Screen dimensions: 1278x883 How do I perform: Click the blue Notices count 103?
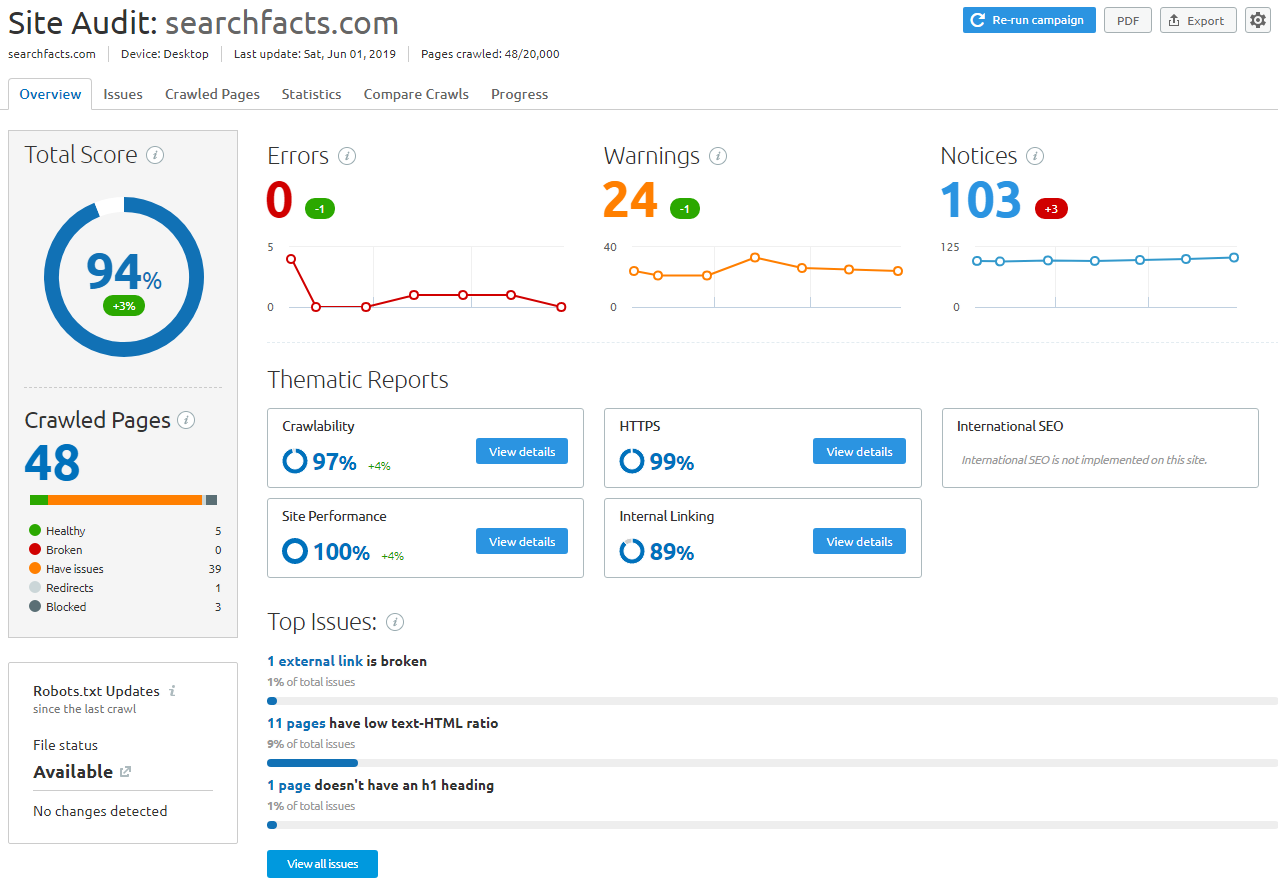pos(981,200)
